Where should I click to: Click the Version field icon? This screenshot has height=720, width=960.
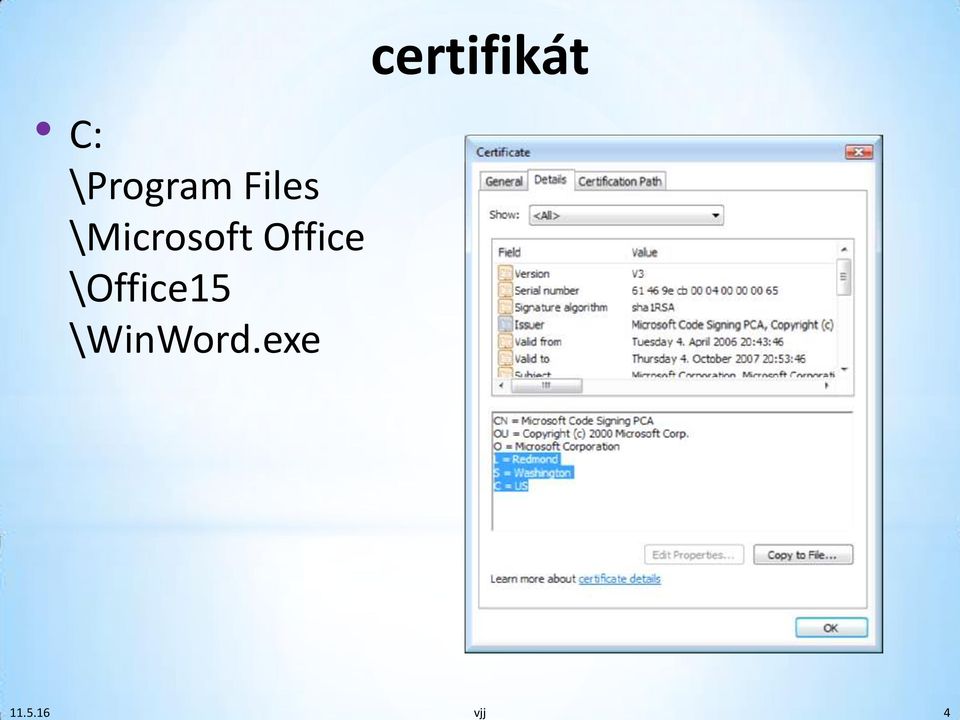pos(505,274)
